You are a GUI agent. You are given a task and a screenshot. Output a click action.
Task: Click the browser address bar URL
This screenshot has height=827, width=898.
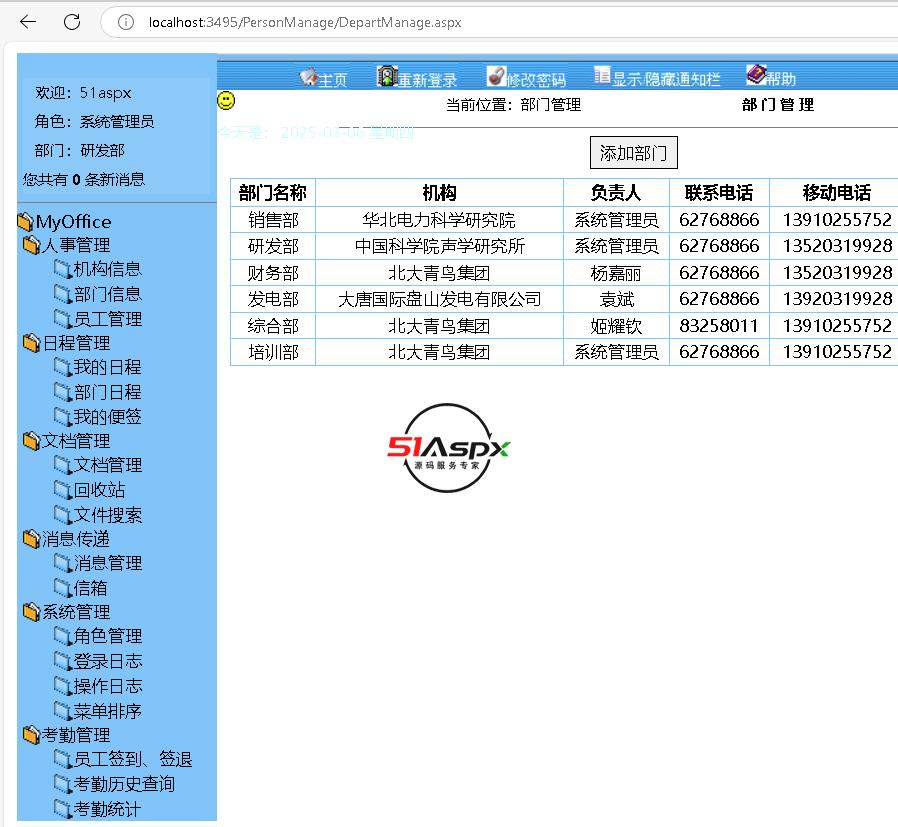pos(305,22)
